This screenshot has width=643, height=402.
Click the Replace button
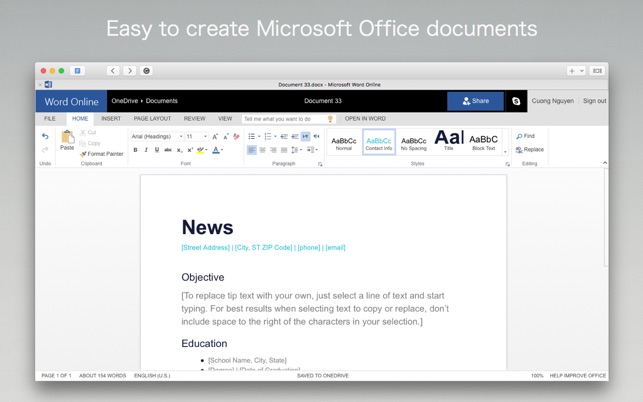click(x=530, y=150)
